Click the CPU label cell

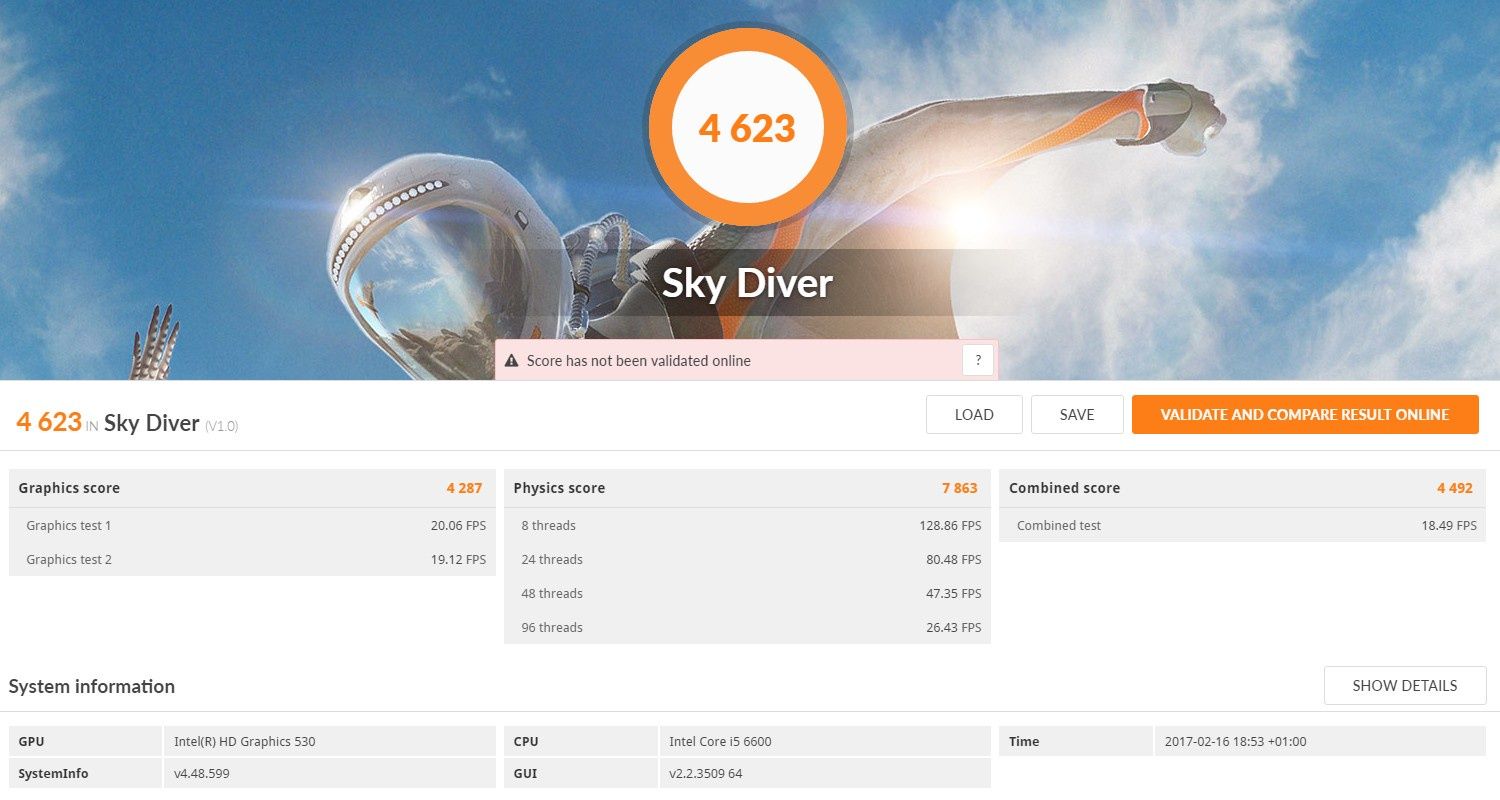coord(580,741)
